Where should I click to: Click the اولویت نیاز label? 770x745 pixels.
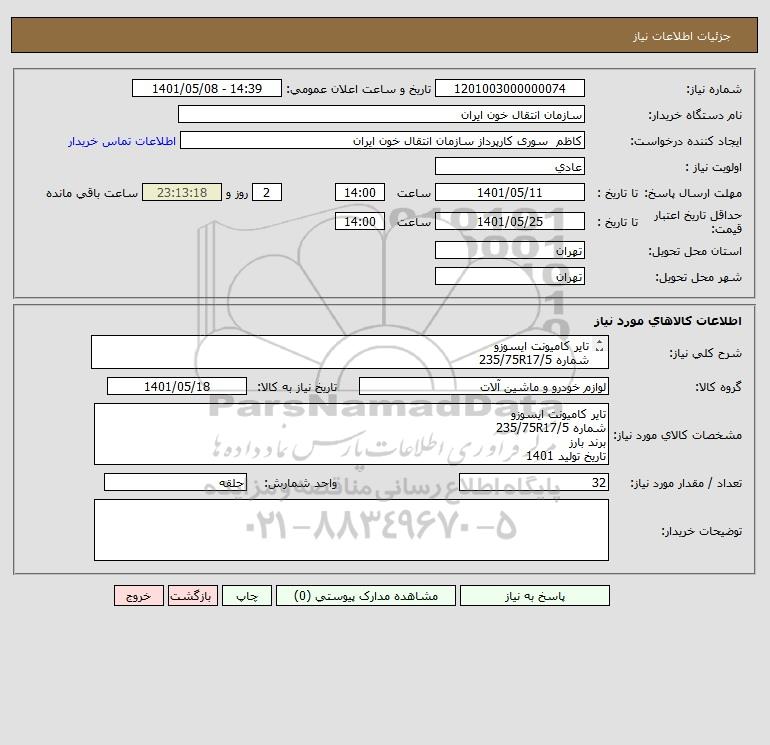click(x=714, y=167)
